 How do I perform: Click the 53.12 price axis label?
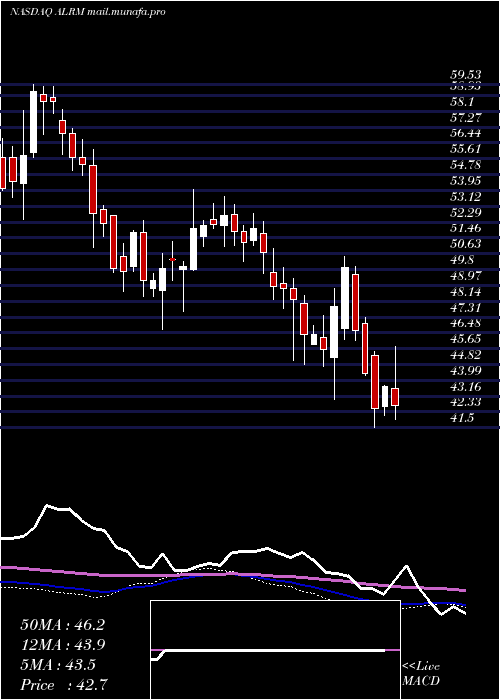466,197
